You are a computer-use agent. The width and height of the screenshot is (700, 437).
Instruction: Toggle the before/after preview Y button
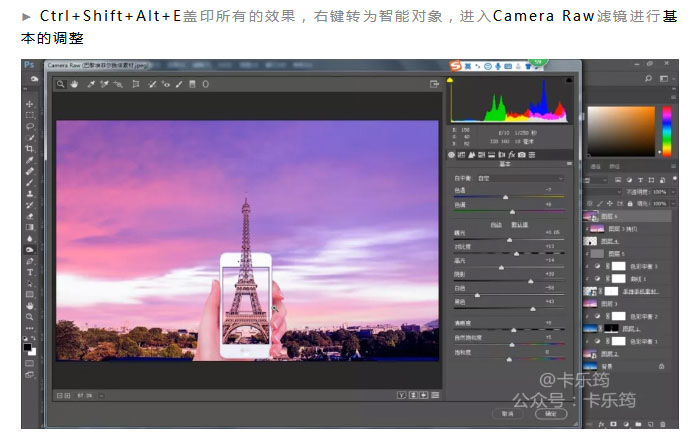[401, 395]
